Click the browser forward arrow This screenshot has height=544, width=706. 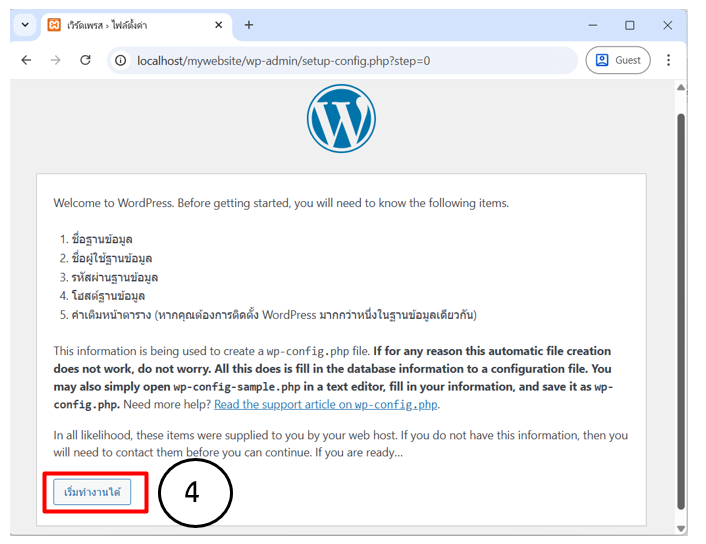[56, 60]
